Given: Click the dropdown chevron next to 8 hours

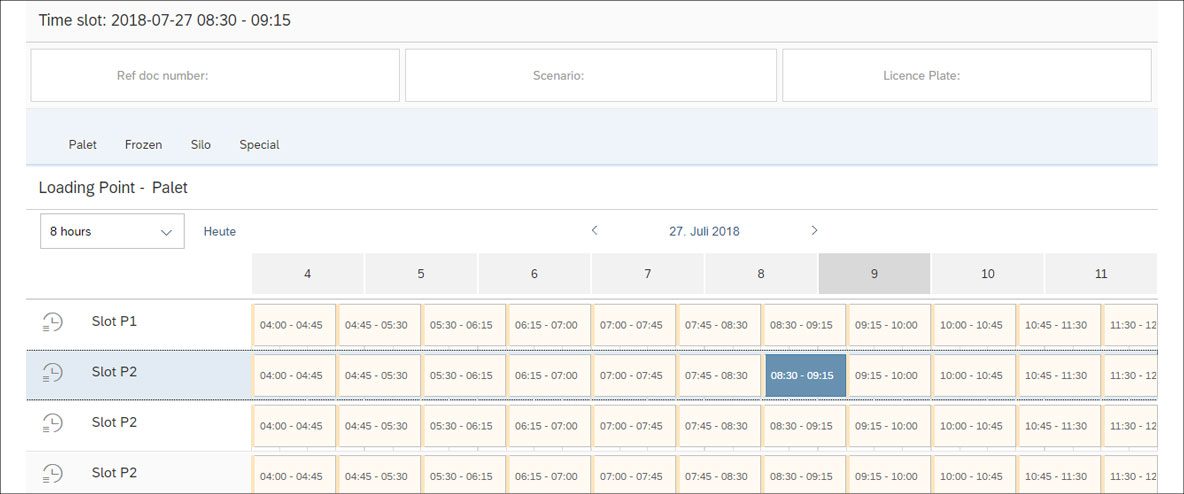Looking at the screenshot, I should pyautogui.click(x=167, y=232).
